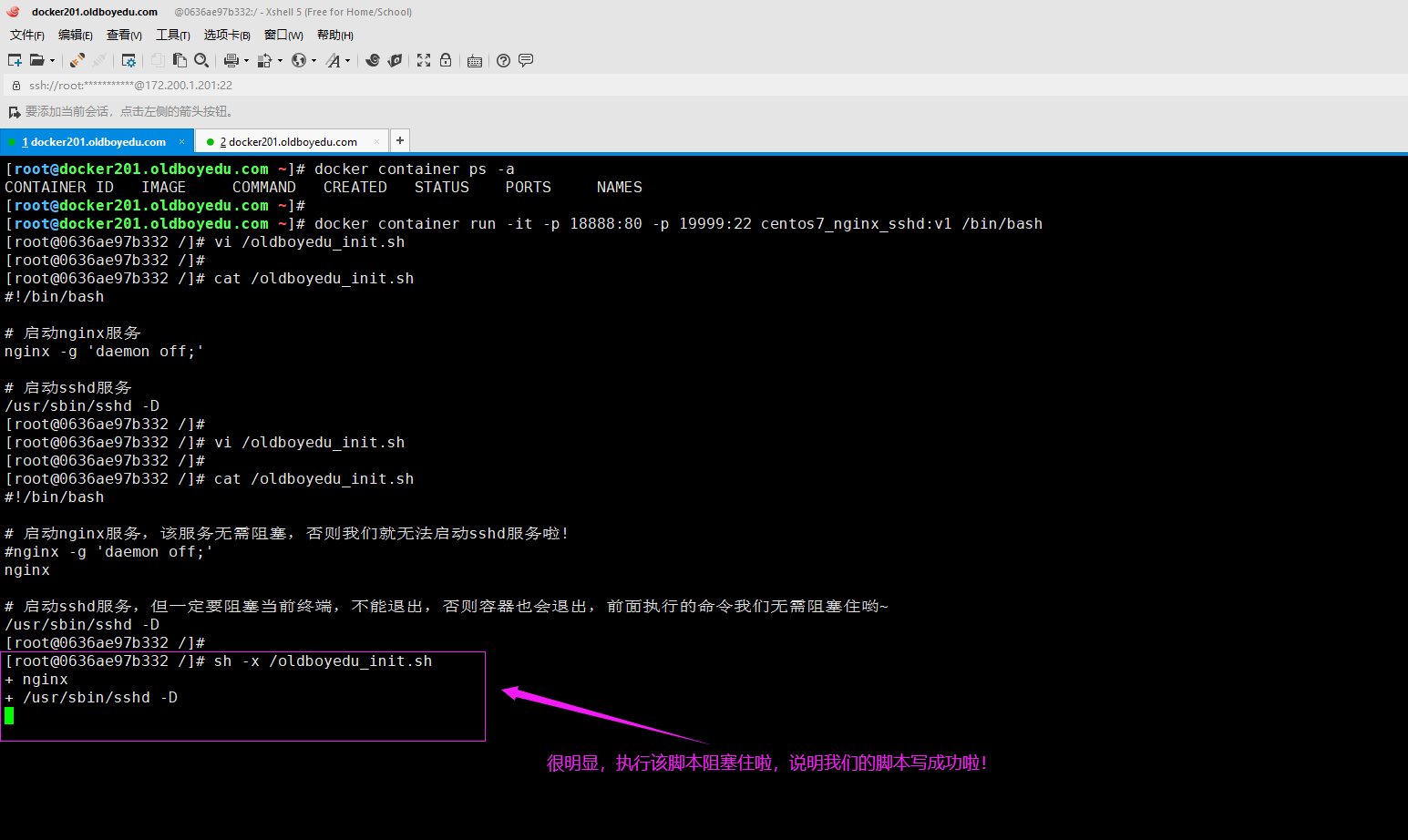Expand the font dropdown arrow
The image size is (1408, 840).
click(348, 61)
